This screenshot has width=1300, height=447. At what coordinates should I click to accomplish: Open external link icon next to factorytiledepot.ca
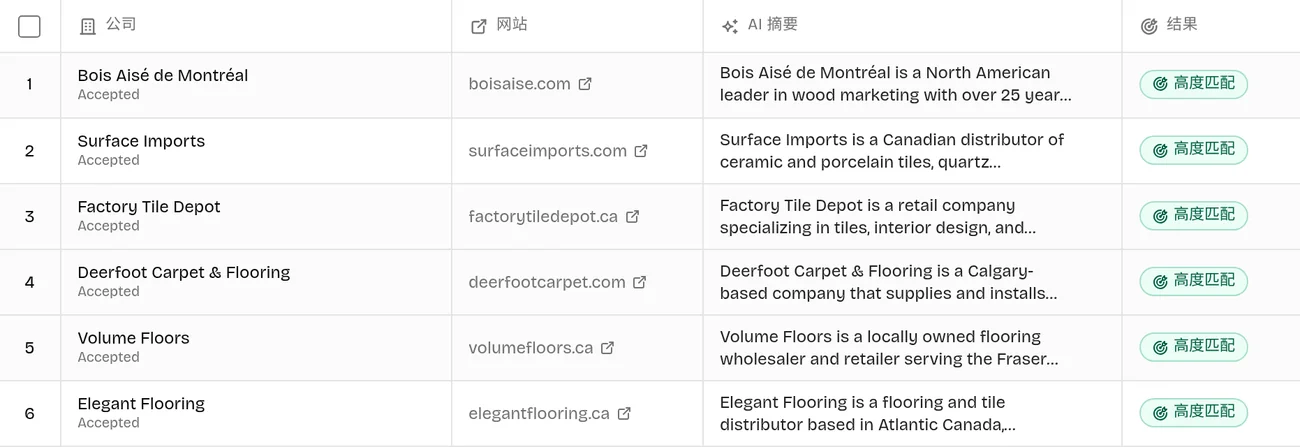tap(632, 216)
